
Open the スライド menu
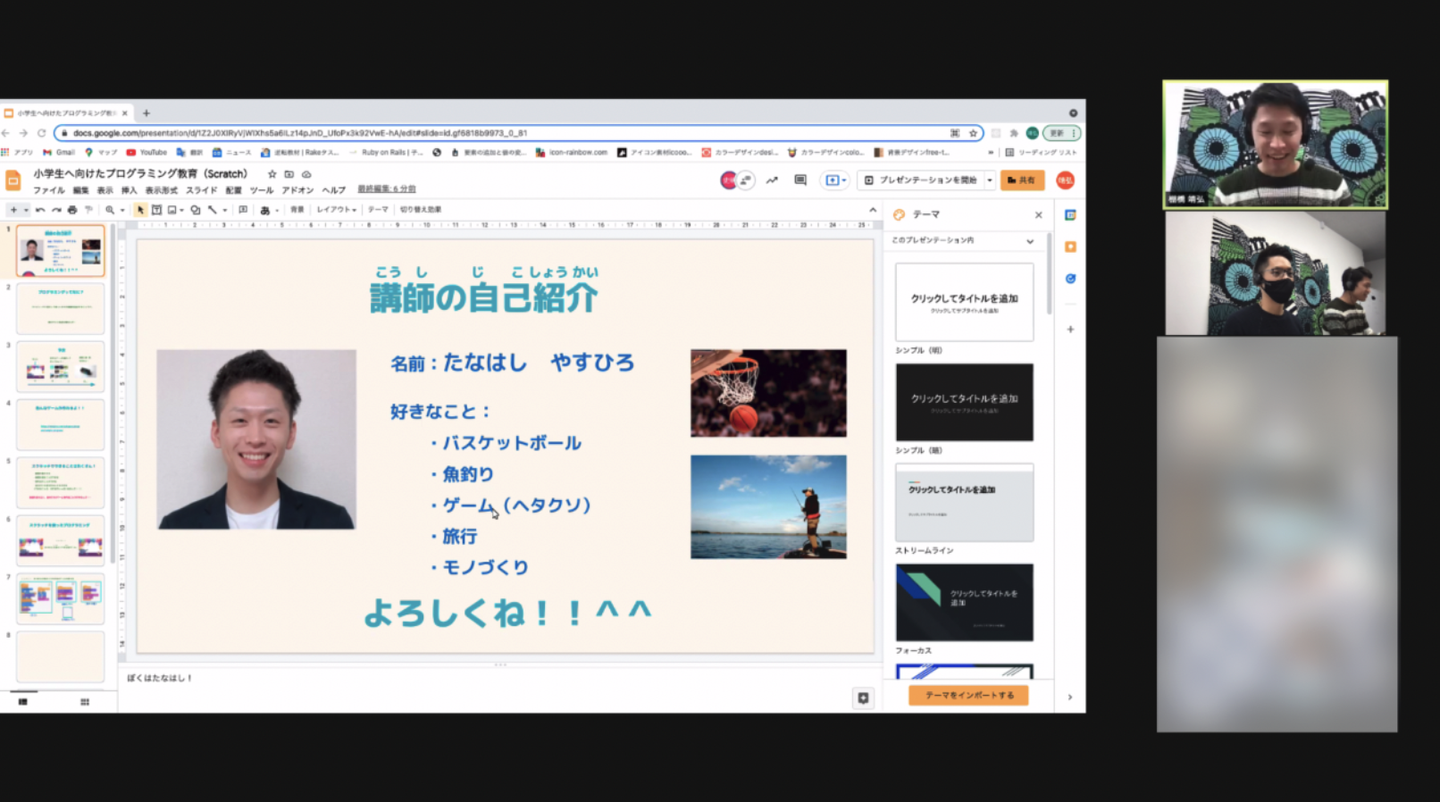(x=201, y=190)
